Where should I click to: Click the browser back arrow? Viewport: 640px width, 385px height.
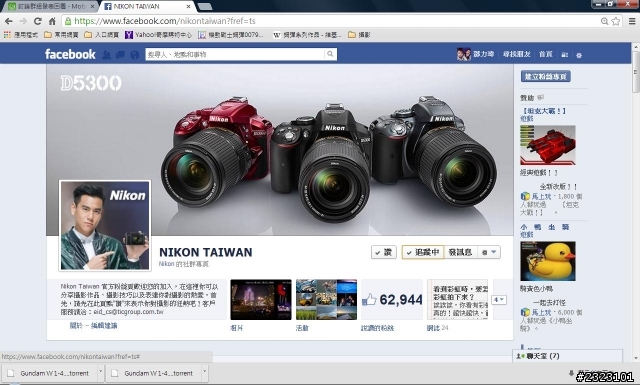tap(9, 21)
